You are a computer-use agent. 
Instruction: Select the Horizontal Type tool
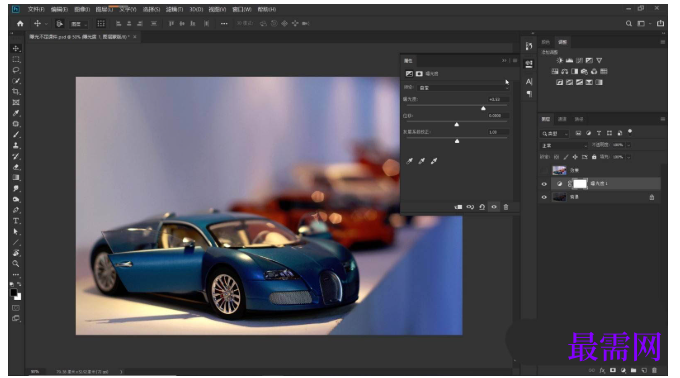click(x=16, y=221)
